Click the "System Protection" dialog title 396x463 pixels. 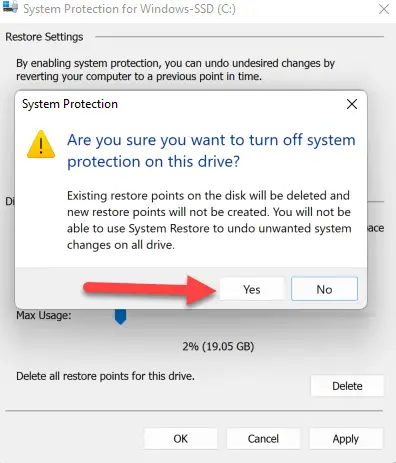click(70, 104)
